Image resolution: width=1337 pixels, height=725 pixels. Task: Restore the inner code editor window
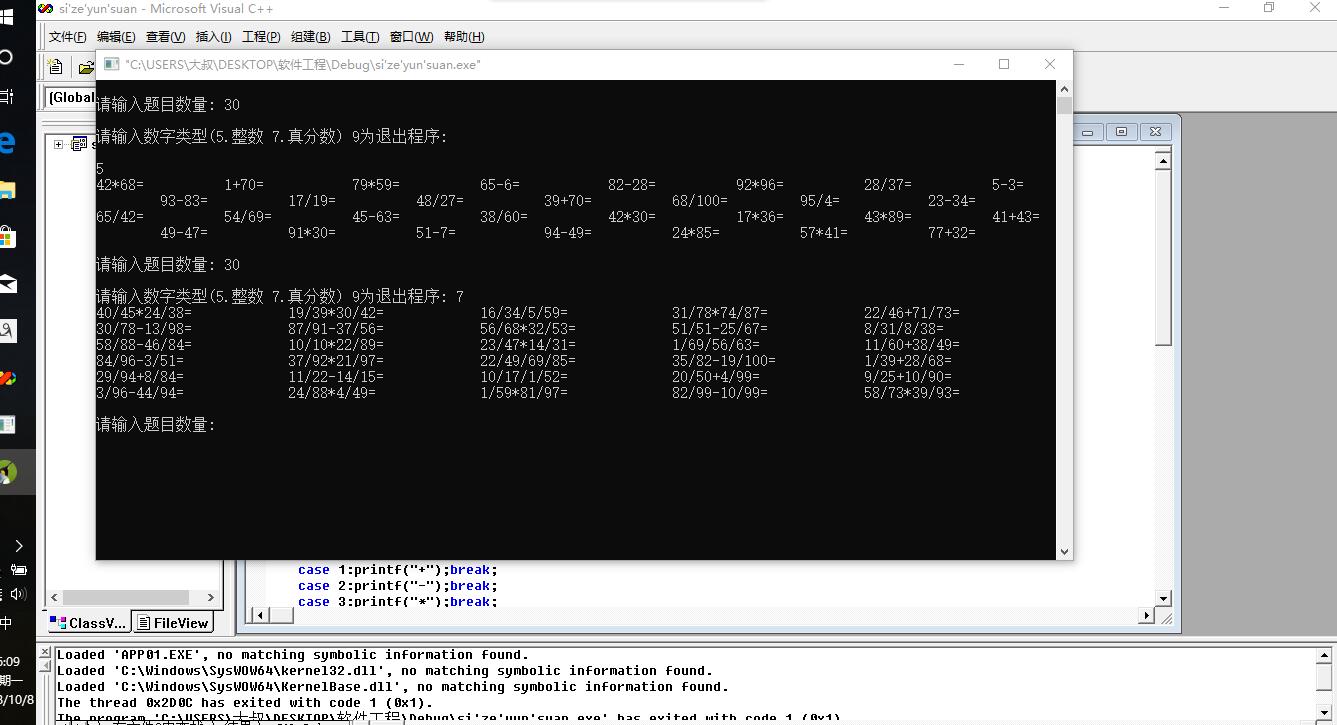[1121, 132]
